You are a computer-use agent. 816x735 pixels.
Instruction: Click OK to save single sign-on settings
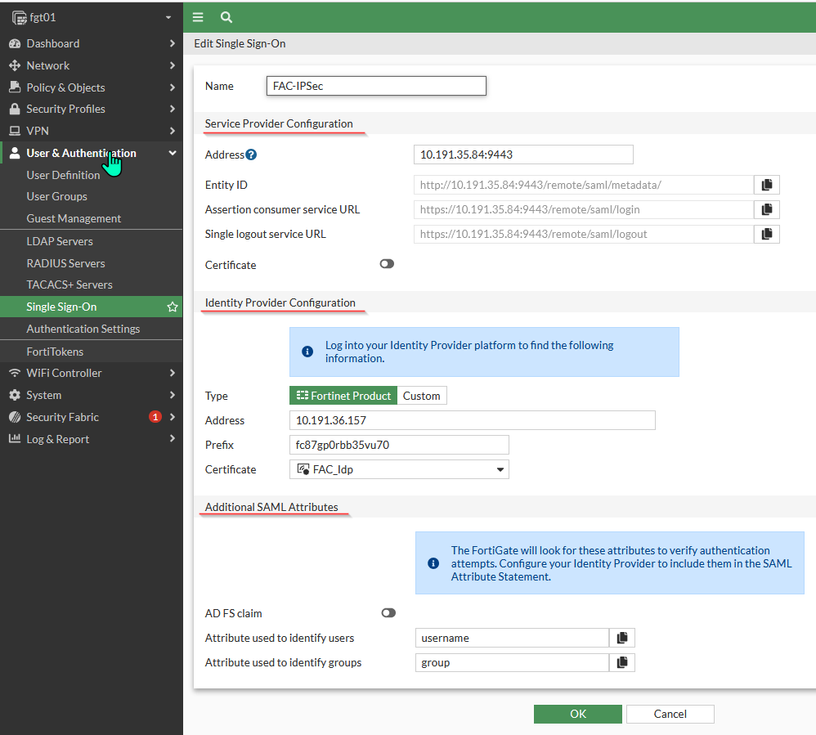point(577,714)
